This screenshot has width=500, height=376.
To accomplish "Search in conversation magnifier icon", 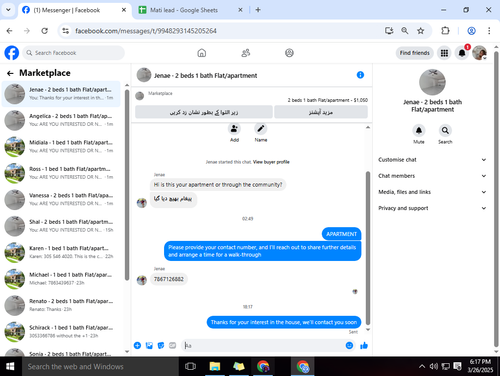I will tap(445, 130).
